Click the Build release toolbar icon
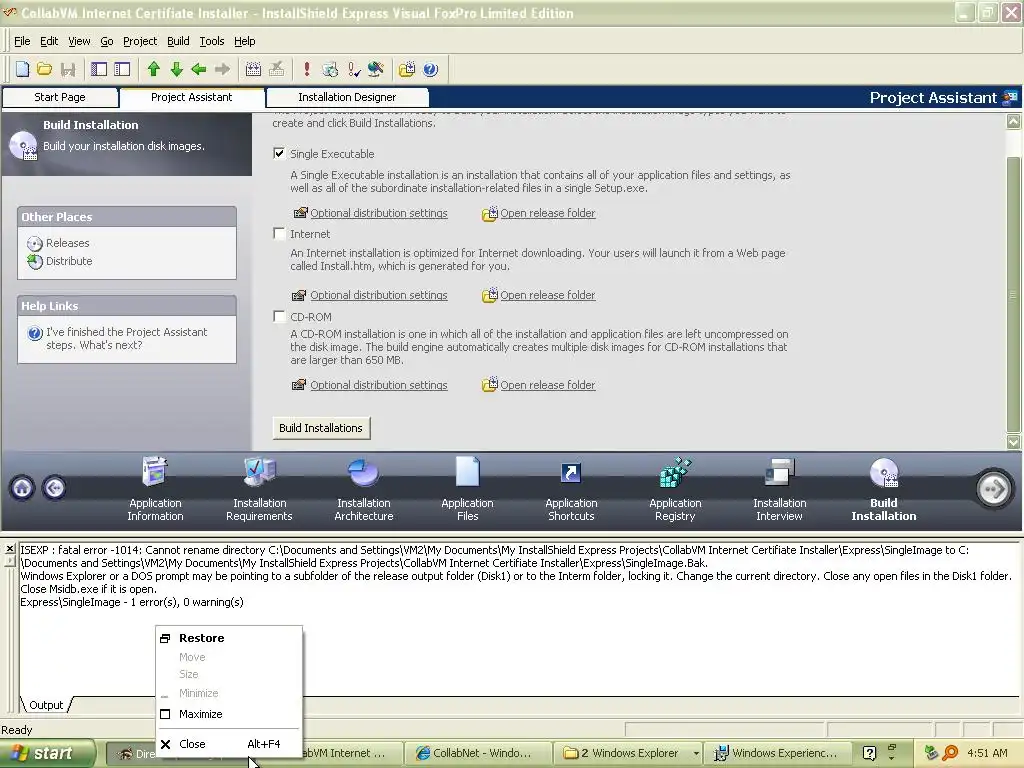1024x768 pixels. 253,69
